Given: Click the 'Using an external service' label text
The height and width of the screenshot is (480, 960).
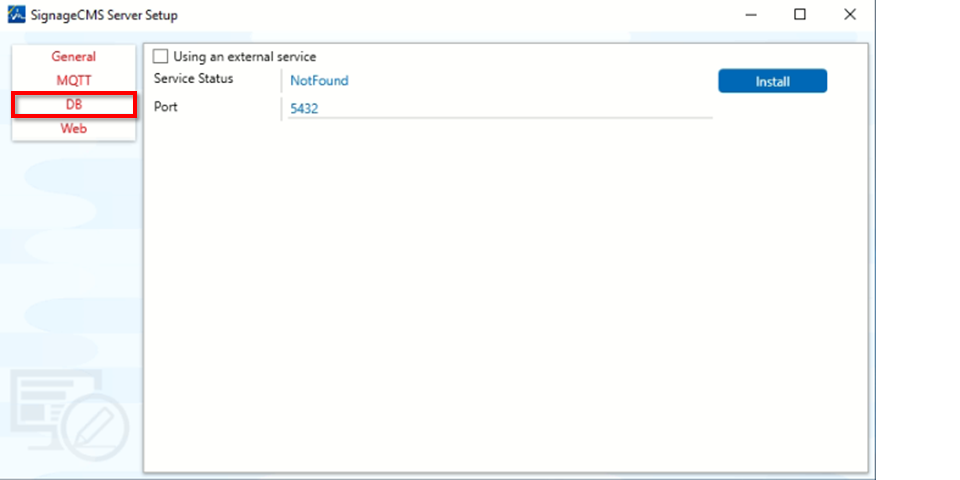Looking at the screenshot, I should (x=244, y=57).
